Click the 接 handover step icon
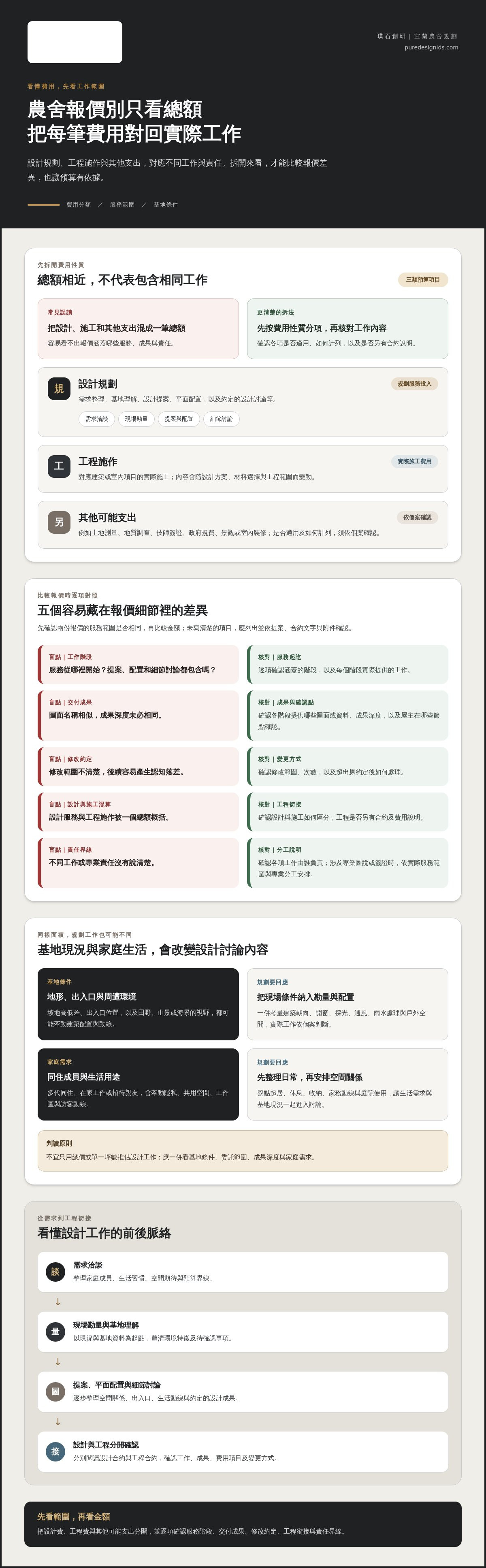The image size is (486, 1568). [x=55, y=1451]
